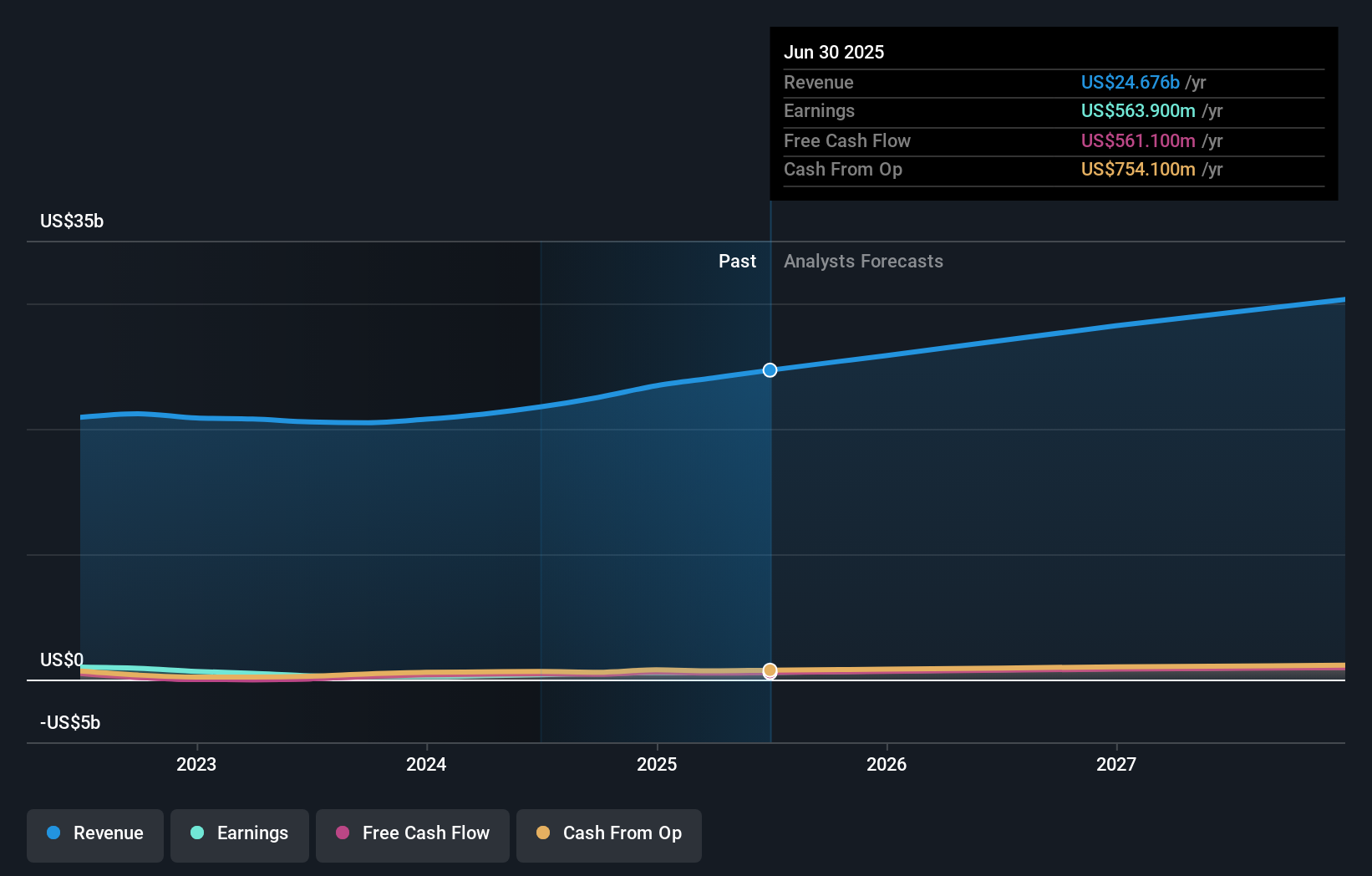This screenshot has height=876, width=1372.
Task: Click the Free Cash Flow tooltip row label
Action: point(847,140)
